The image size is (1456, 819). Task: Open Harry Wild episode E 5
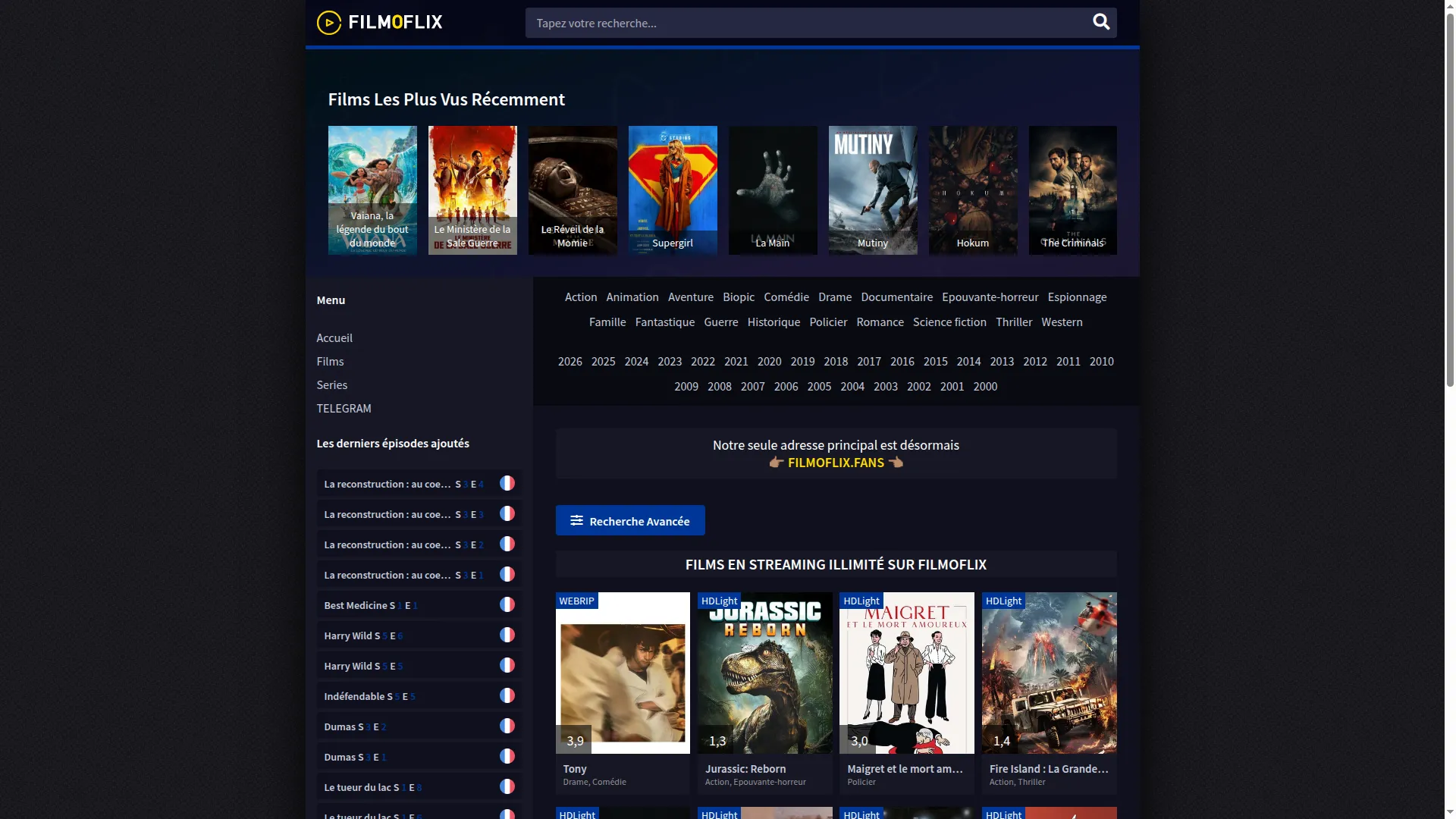point(419,665)
